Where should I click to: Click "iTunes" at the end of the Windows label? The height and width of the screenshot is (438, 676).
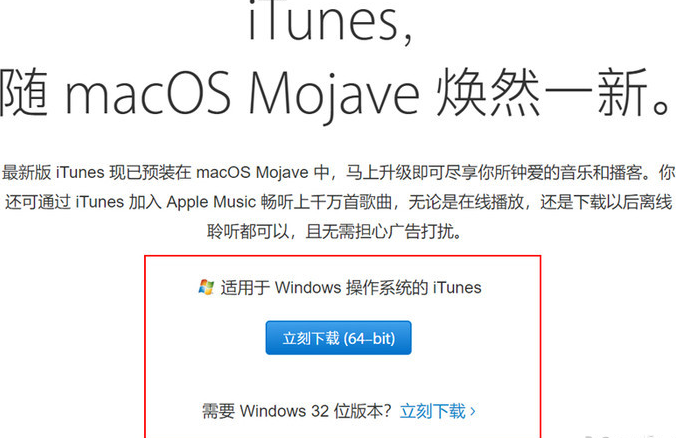point(457,288)
